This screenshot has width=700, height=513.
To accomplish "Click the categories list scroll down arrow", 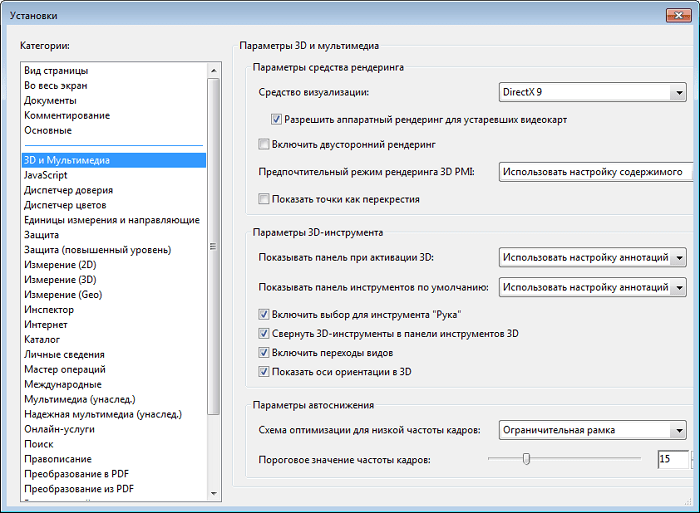I will [213, 493].
